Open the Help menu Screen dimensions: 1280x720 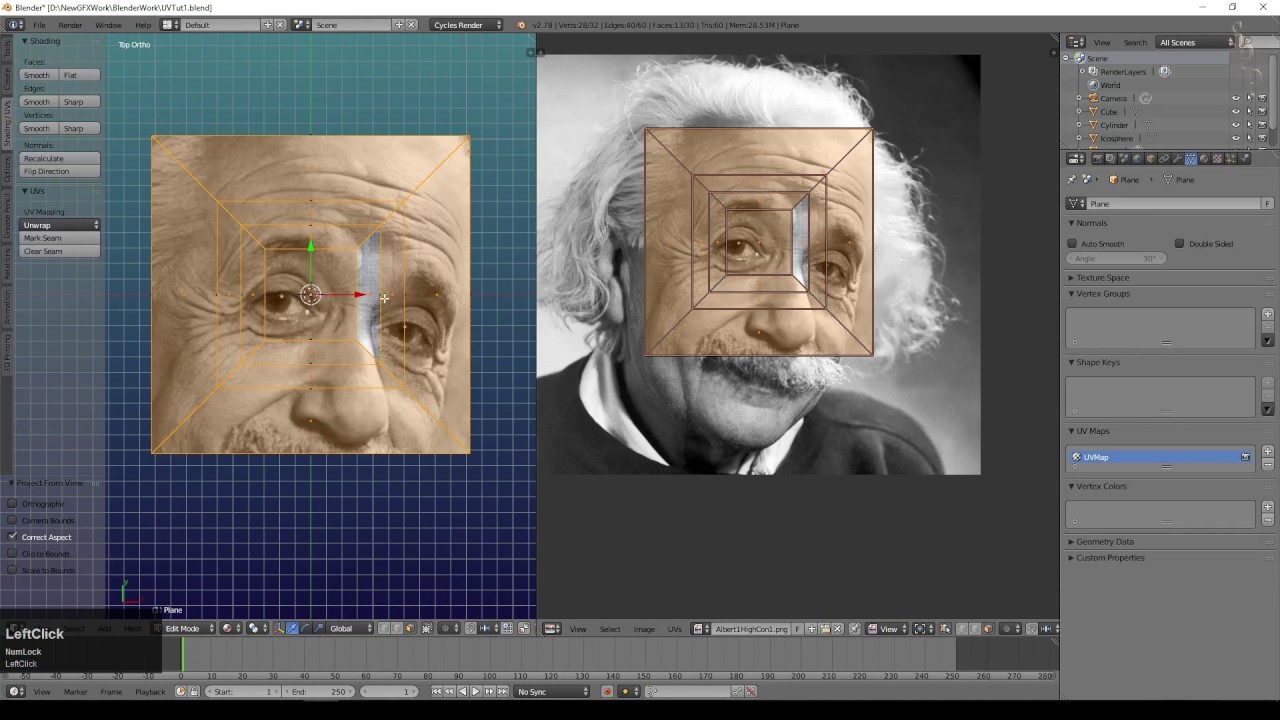click(143, 25)
